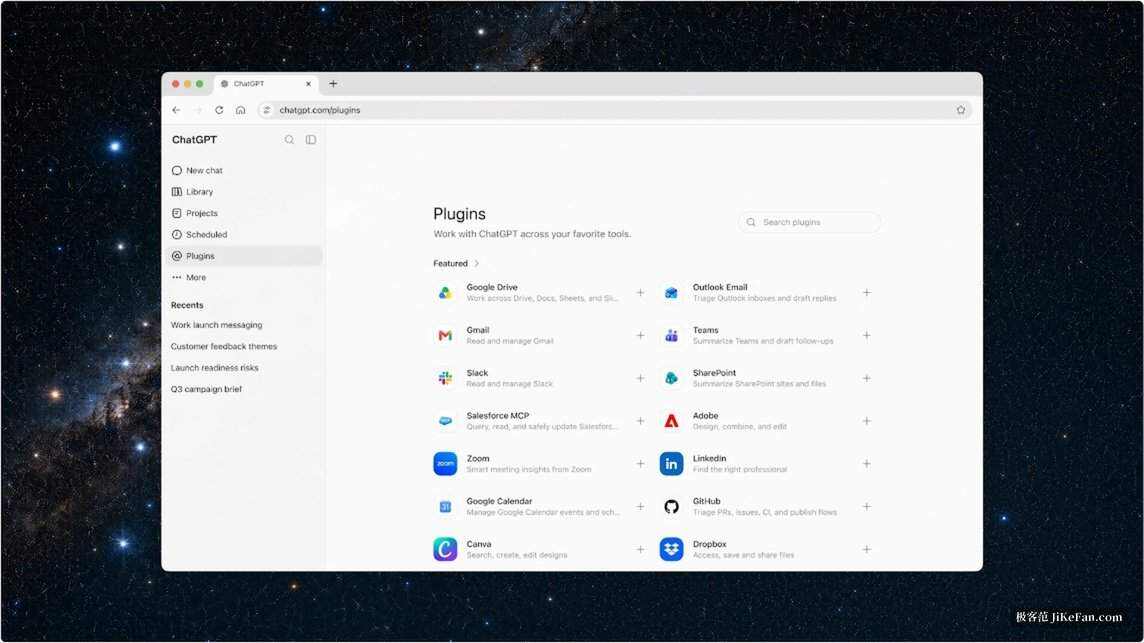Start a New chat

pyautogui.click(x=245, y=170)
